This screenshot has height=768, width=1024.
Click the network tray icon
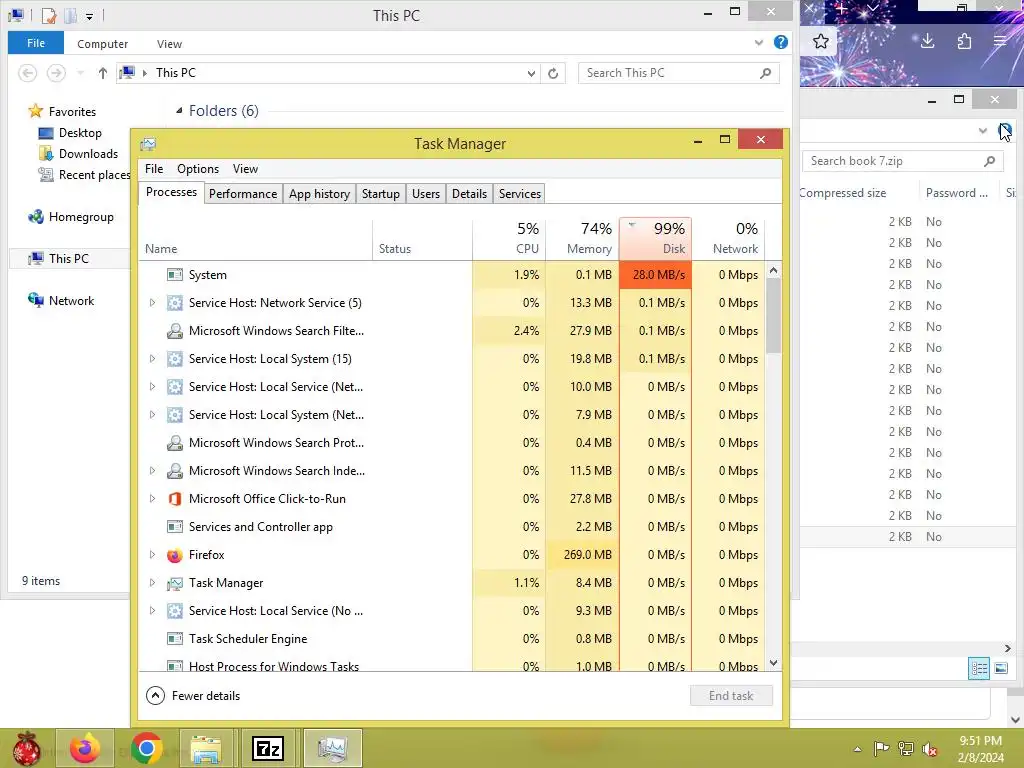[x=906, y=748]
